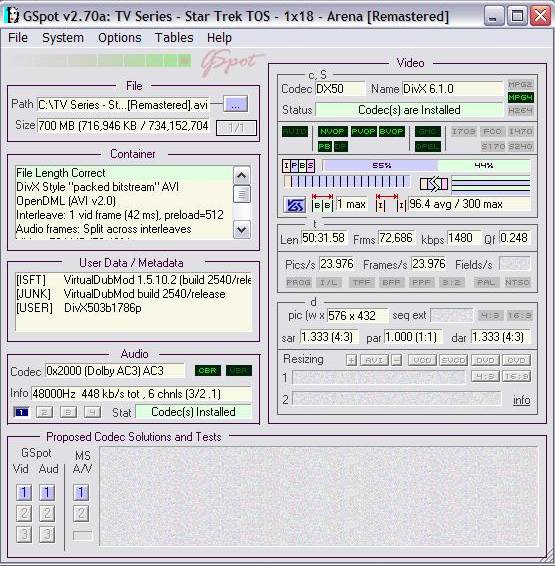Image resolution: width=555 pixels, height=566 pixels.
Task: Click the GSpot app icon in title bar
Action: coord(13,16)
